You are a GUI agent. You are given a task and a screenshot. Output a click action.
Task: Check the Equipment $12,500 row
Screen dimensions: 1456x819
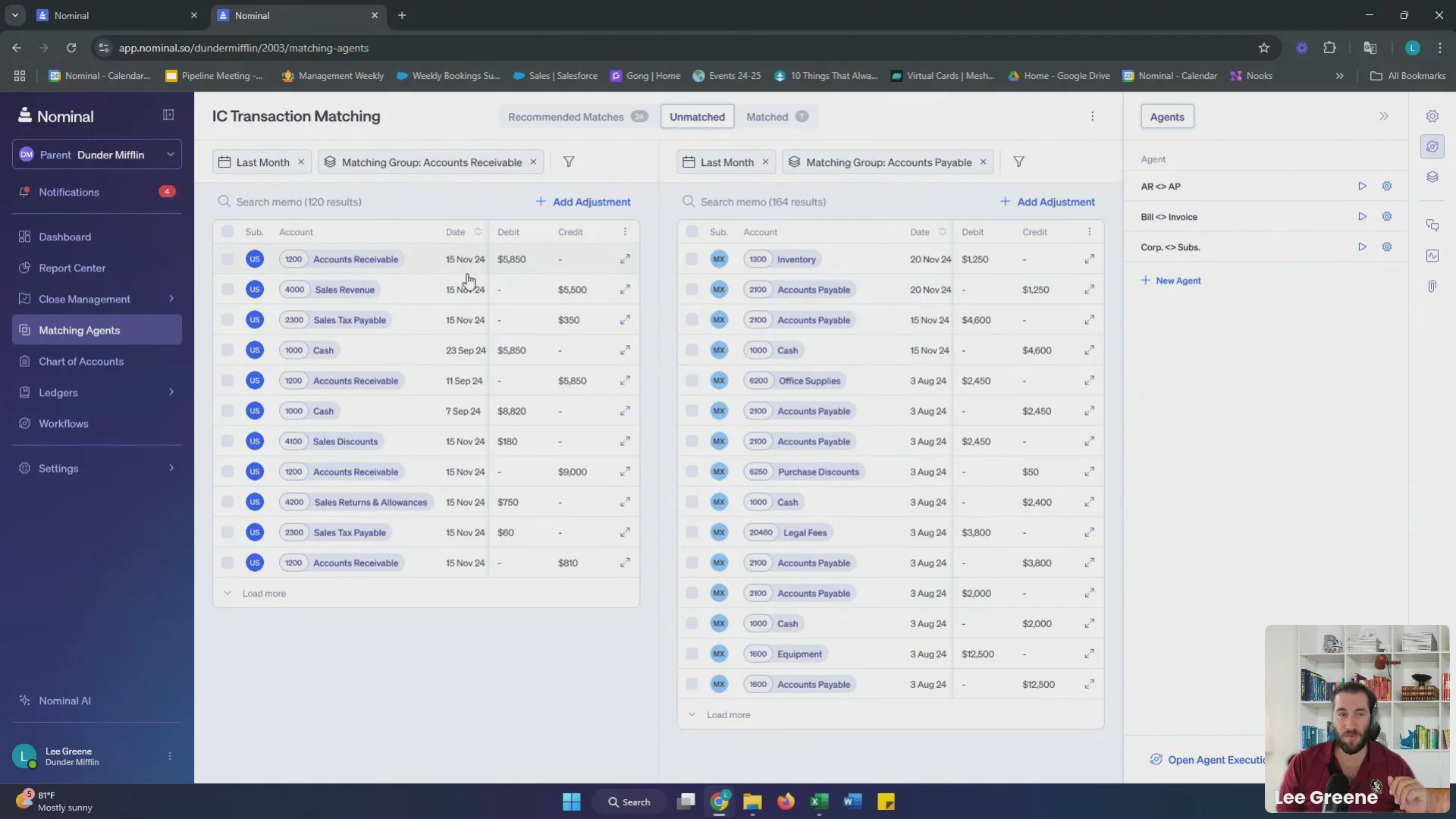point(692,653)
